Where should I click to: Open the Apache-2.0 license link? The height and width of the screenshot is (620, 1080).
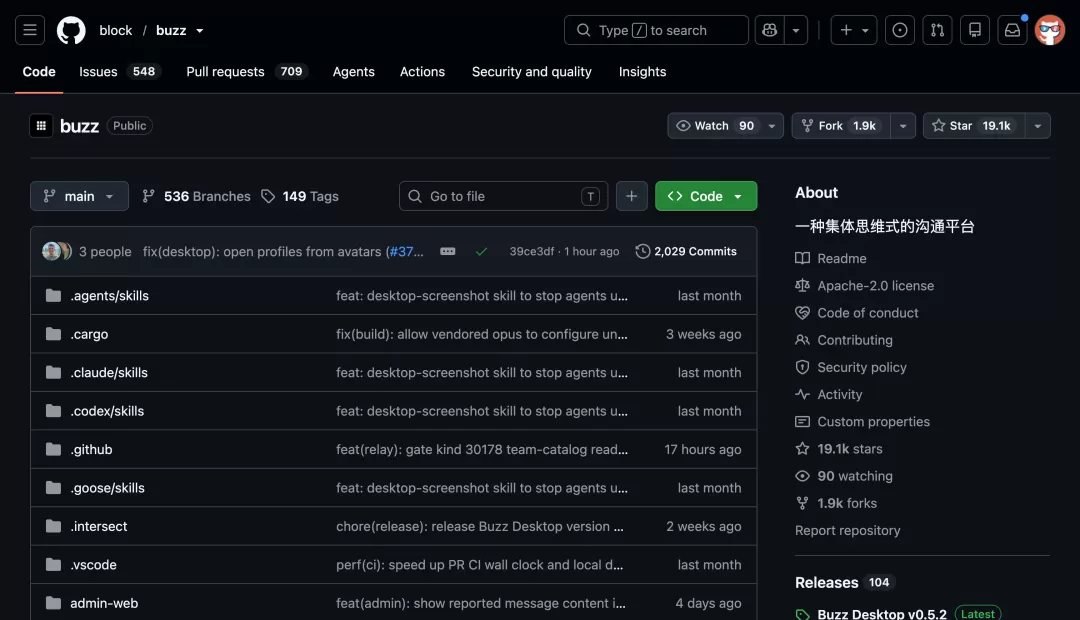tap(864, 286)
